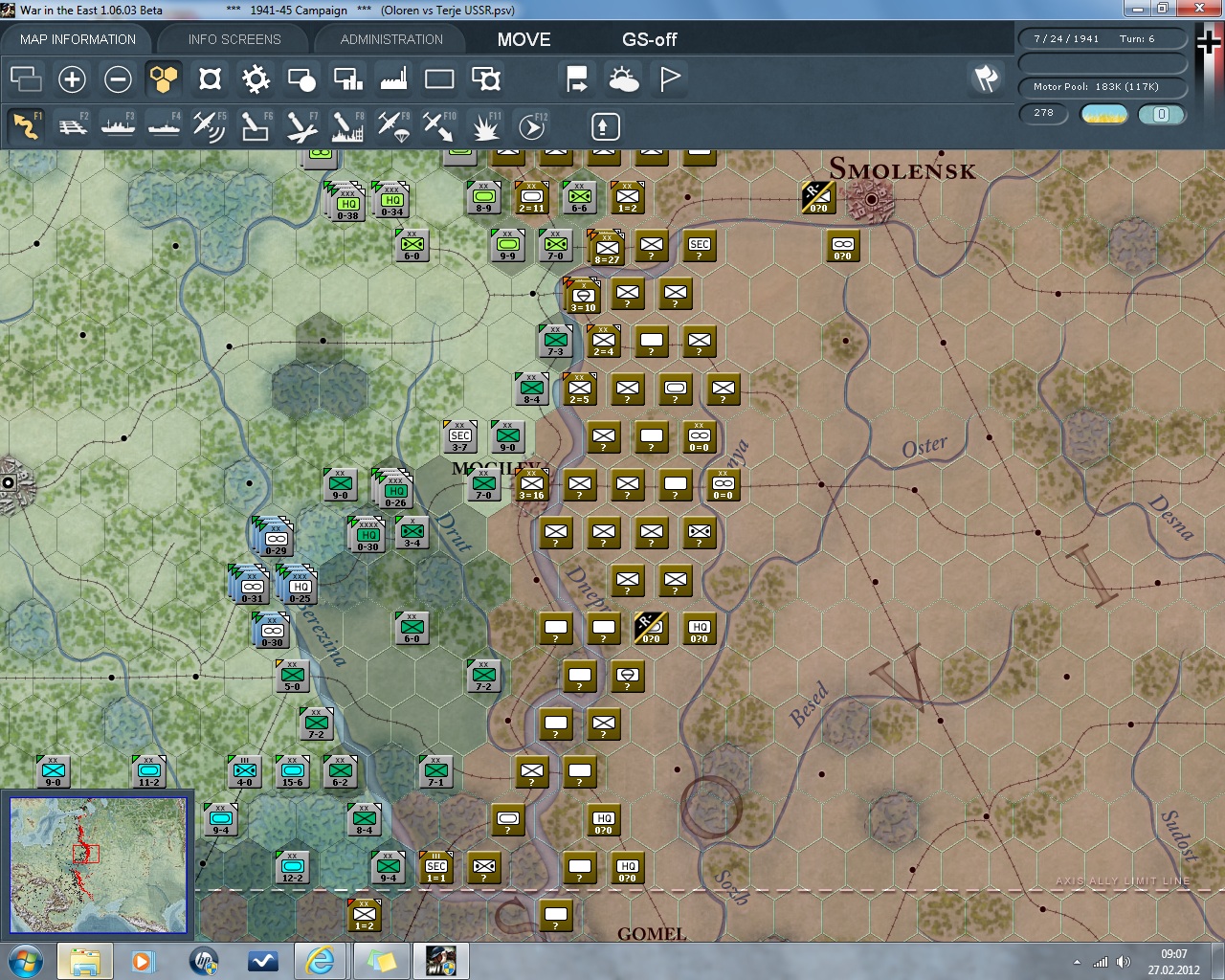Select the Soviet 8=27 unit counter
The image size is (1225, 980).
point(607,247)
